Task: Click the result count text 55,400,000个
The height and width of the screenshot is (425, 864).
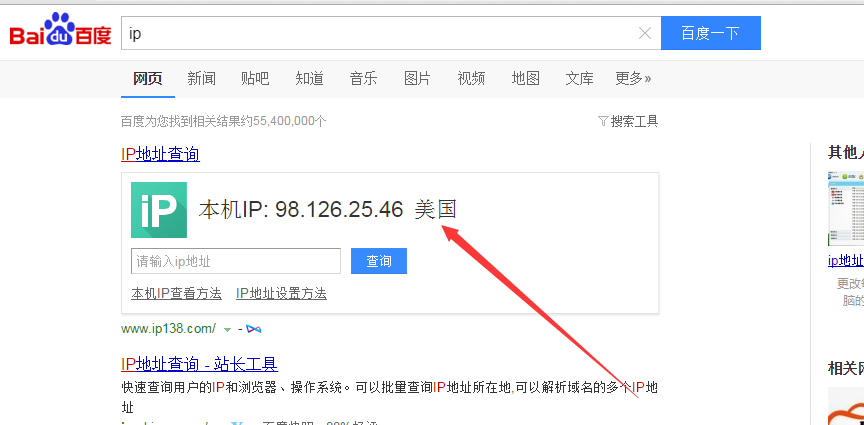Action: (x=290, y=121)
